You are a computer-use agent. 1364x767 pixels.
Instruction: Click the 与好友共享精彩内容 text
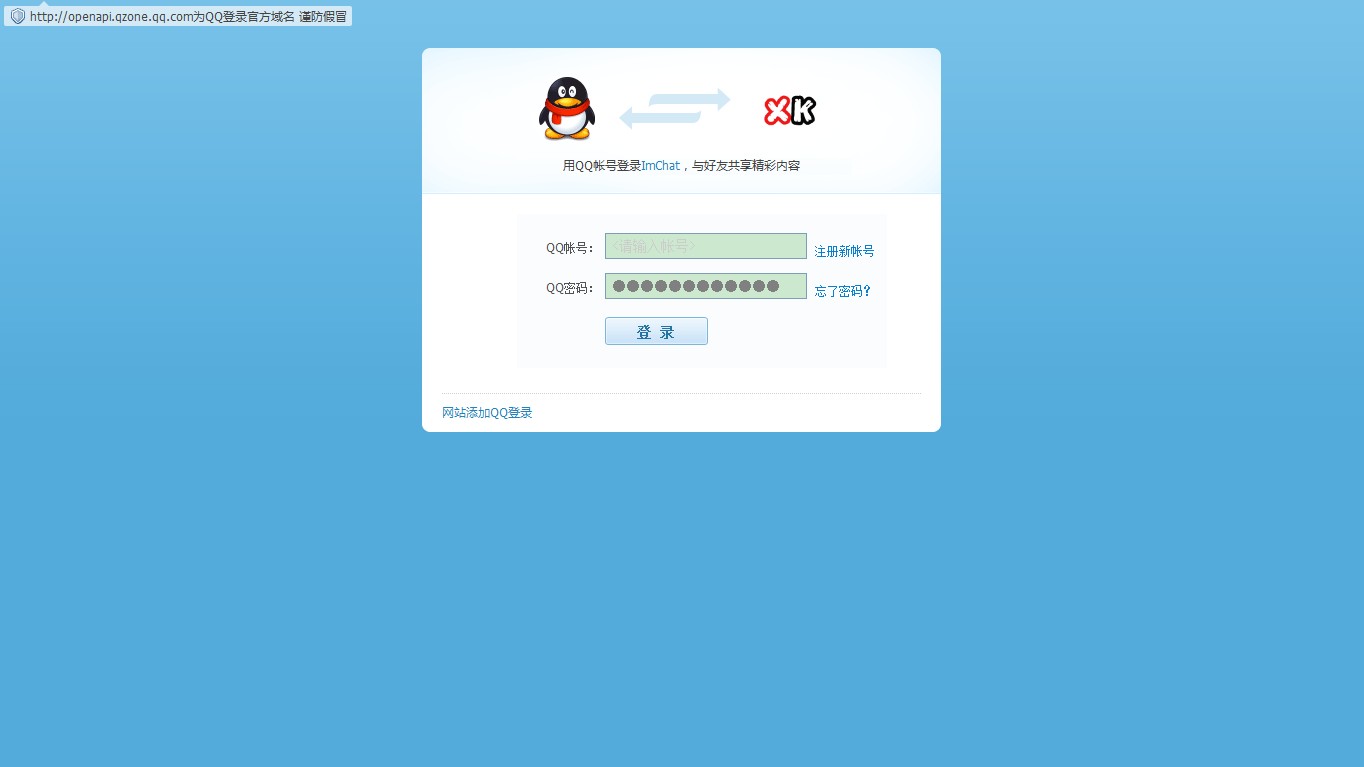tap(746, 166)
